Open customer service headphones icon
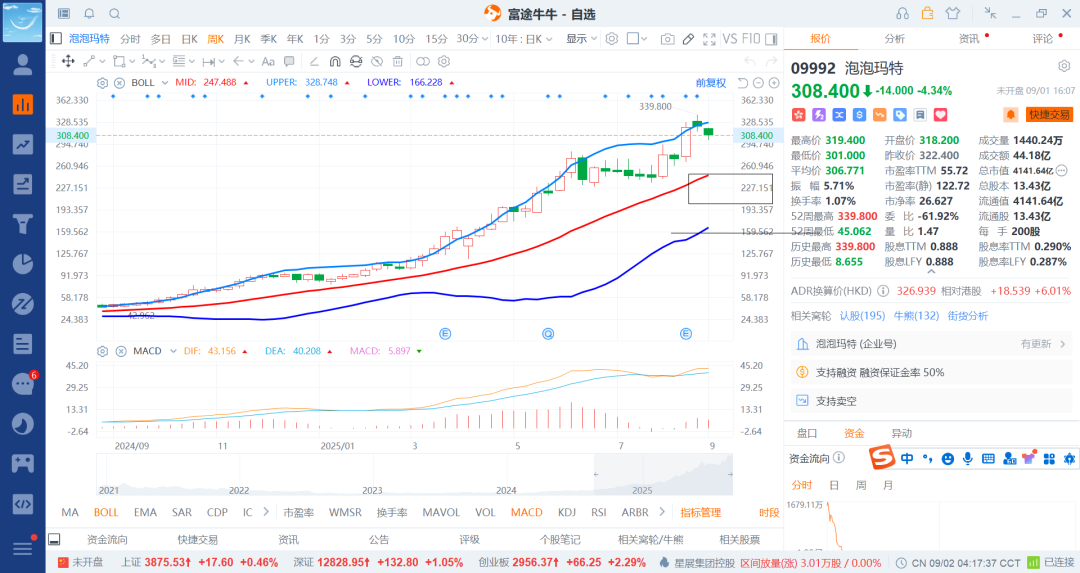Viewport: 1080px width, 573px height. 902,14
